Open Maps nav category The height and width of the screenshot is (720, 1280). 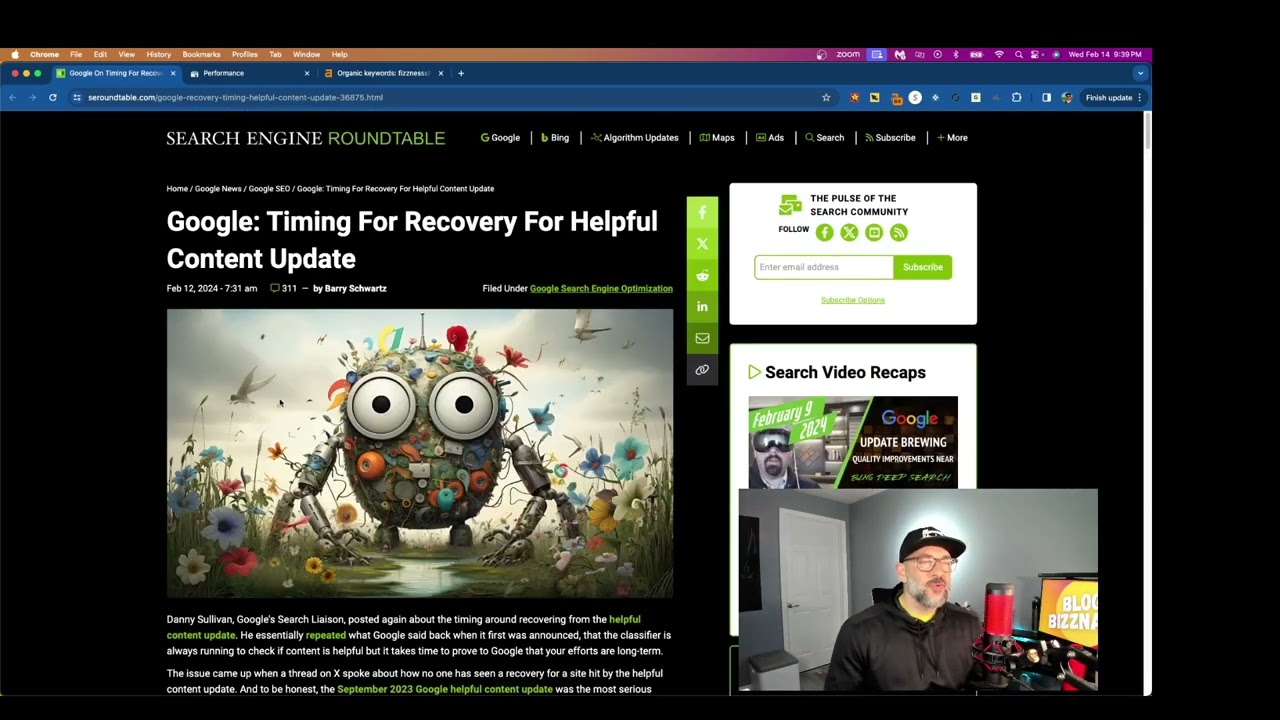[x=717, y=137]
